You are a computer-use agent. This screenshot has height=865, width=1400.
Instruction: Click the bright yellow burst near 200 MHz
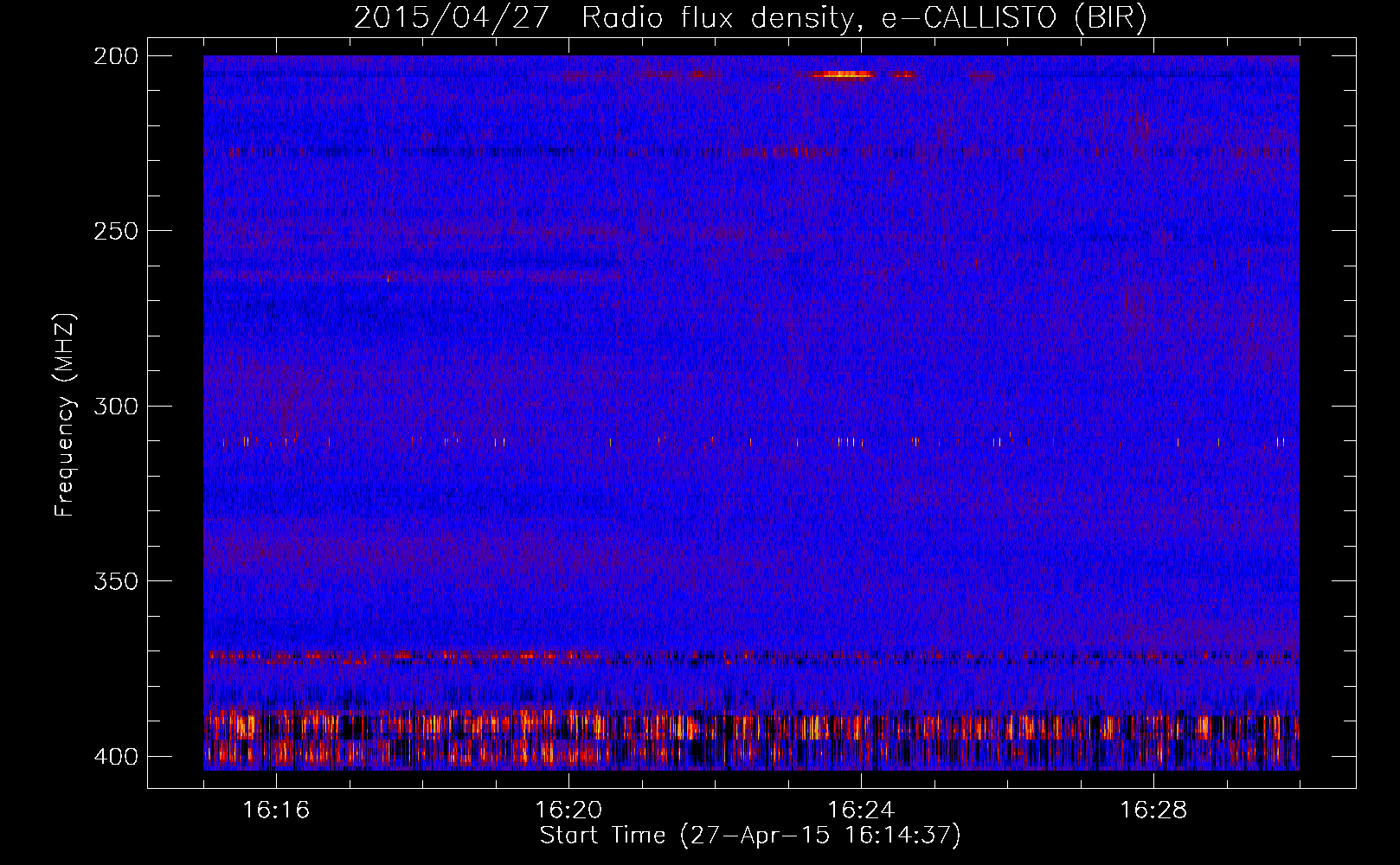[842, 74]
